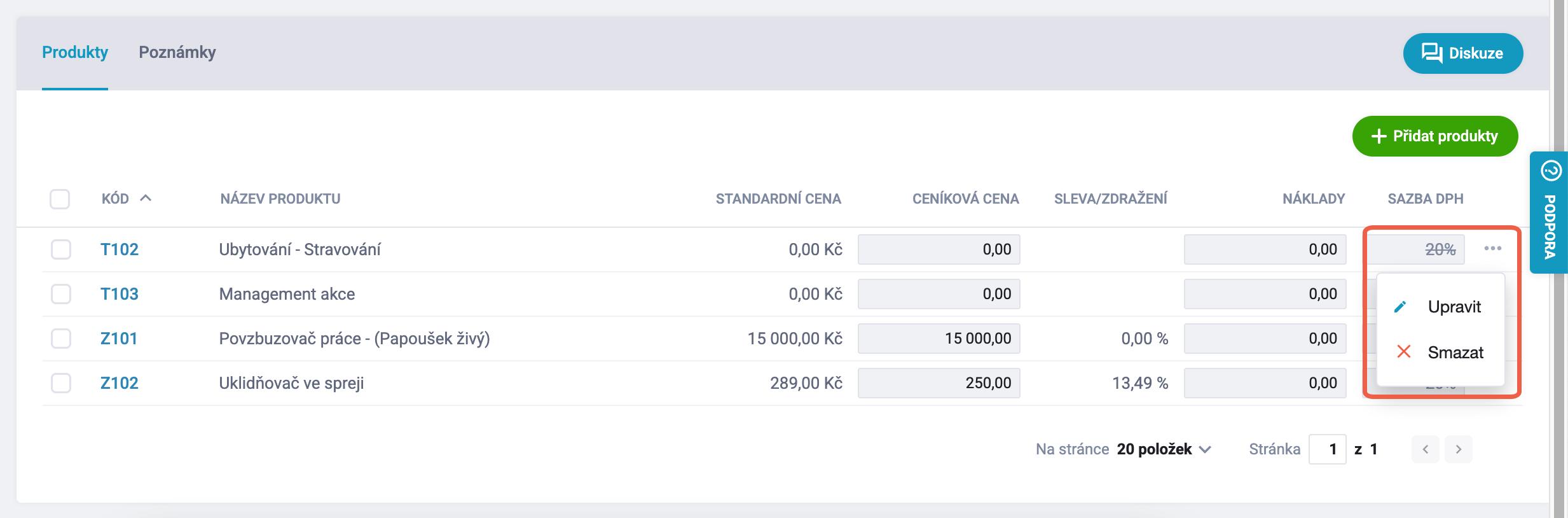
Task: Toggle the select-all checkbox in the header
Action: tap(60, 199)
